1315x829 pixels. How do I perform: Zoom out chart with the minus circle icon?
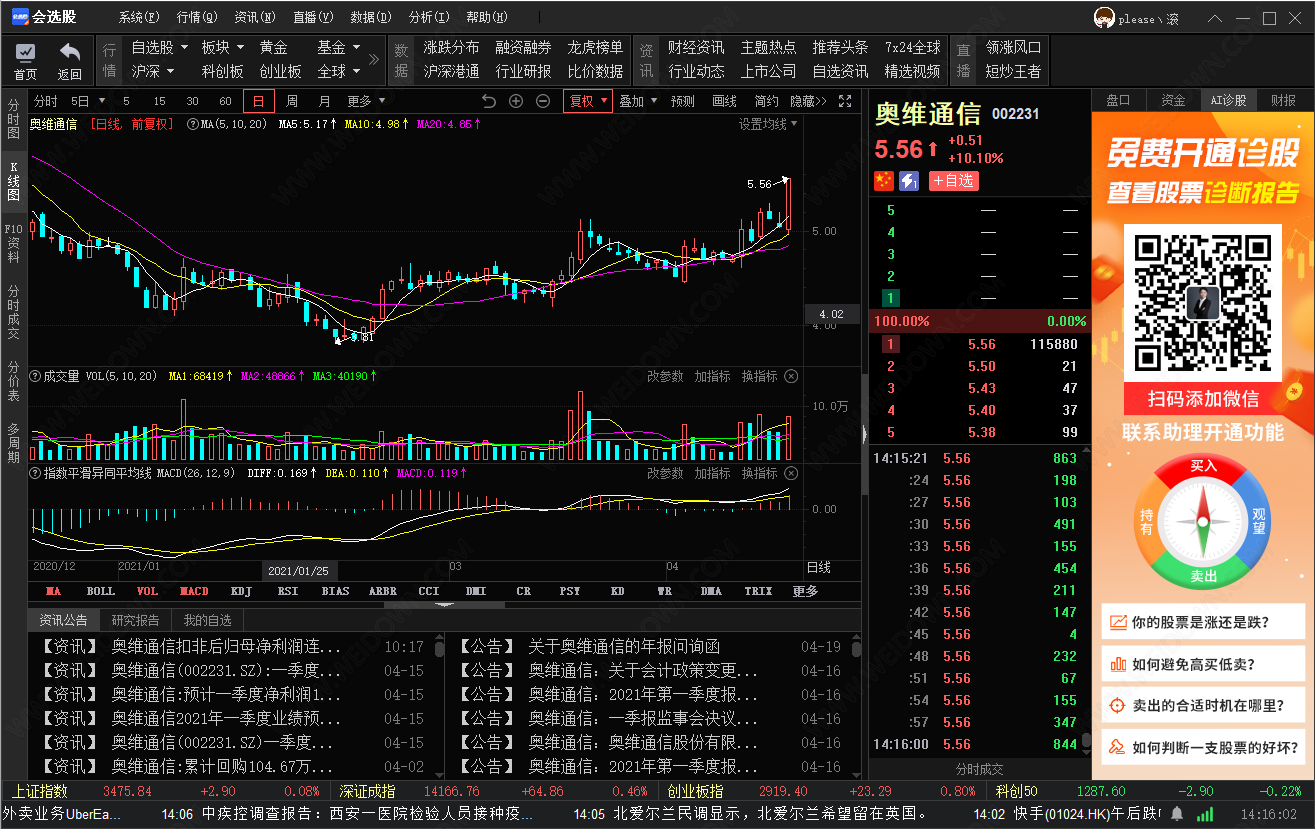[x=543, y=101]
